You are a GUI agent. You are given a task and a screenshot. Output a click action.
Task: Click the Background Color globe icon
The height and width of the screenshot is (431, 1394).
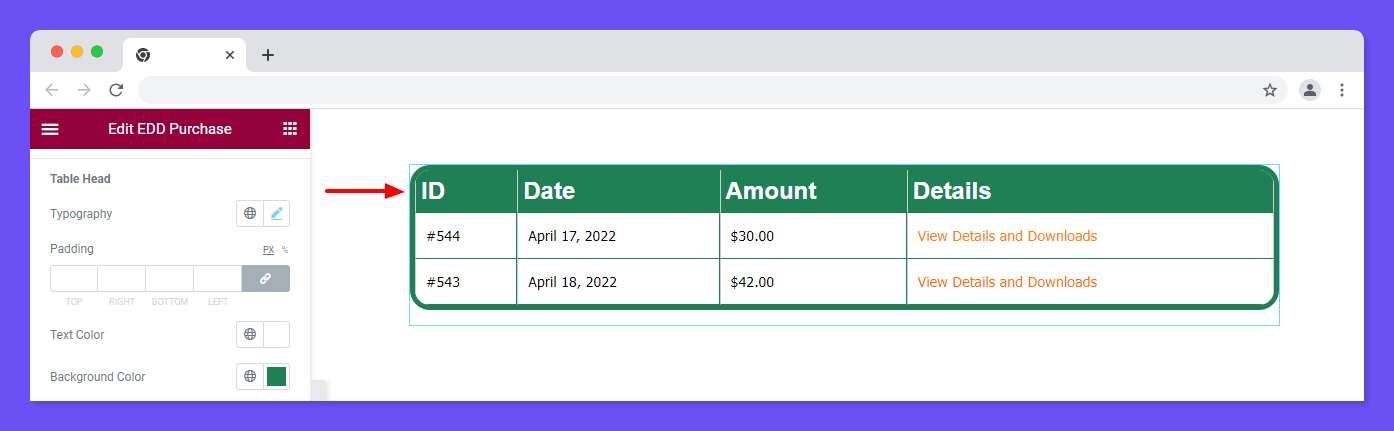pos(250,376)
